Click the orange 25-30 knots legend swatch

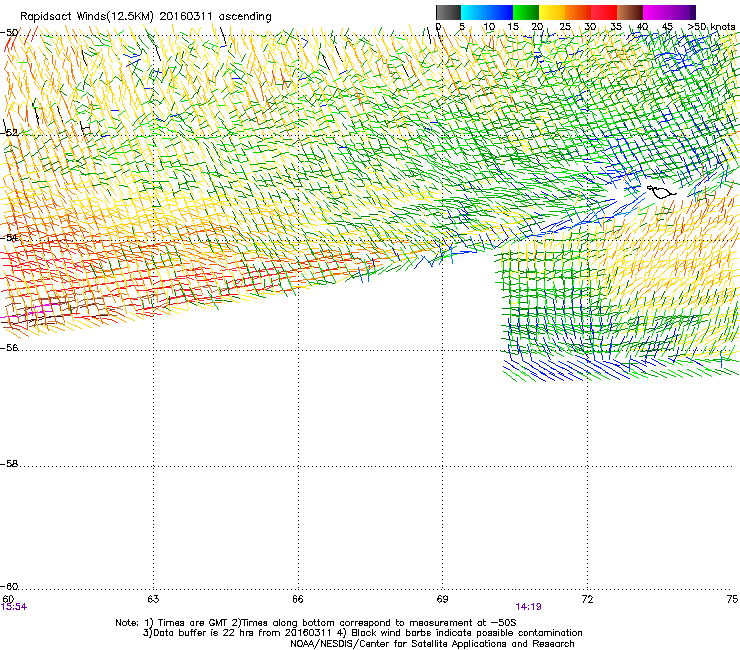[x=578, y=12]
